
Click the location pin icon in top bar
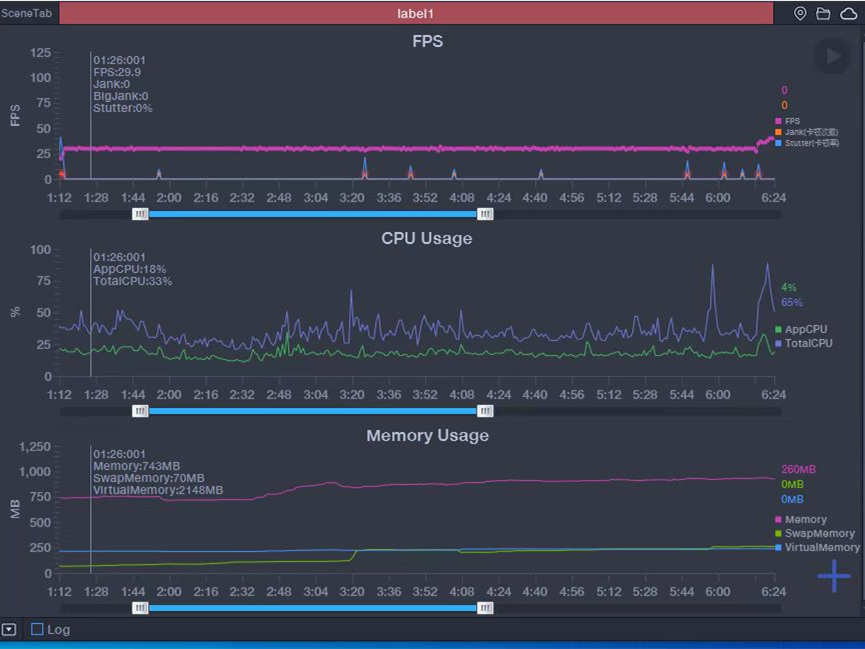tap(800, 14)
